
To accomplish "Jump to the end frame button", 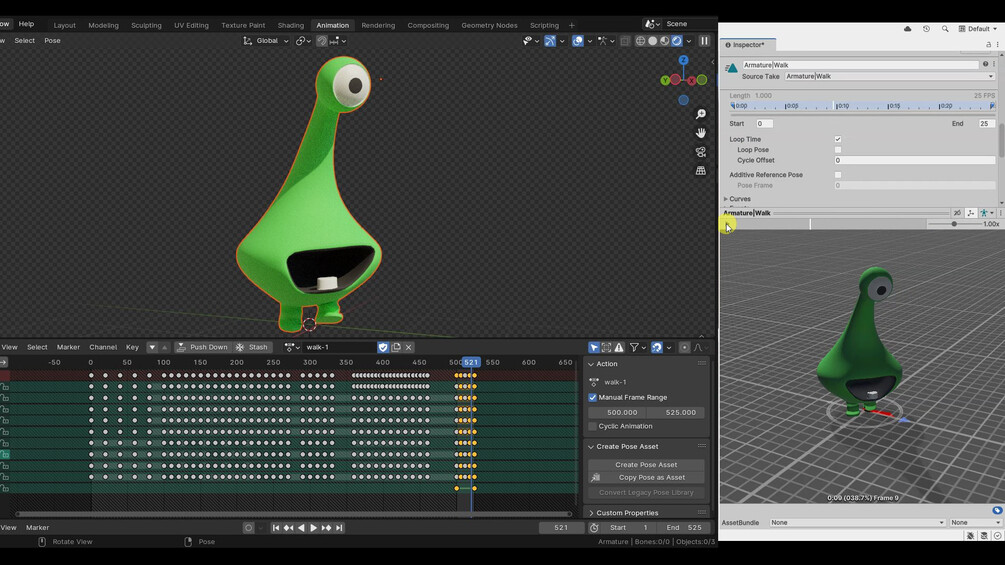I will point(339,528).
